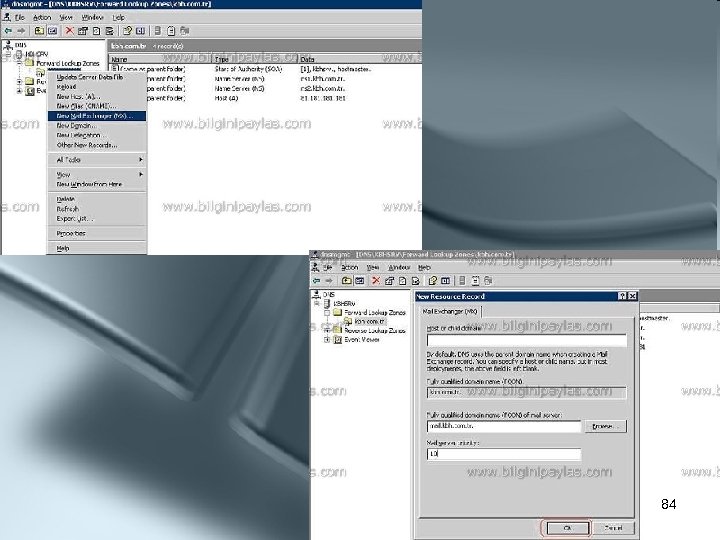Image resolution: width=720 pixels, height=540 pixels.
Task: Click New Server icon in bottom window toolbar
Action: (x=462, y=281)
